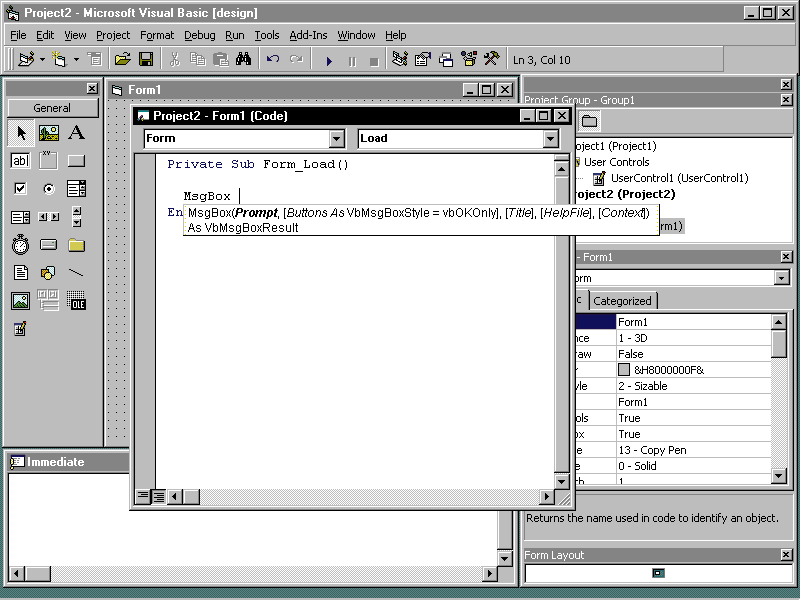Open the Menu Editor from the toolbar
The width and height of the screenshot is (800, 600).
(x=95, y=60)
